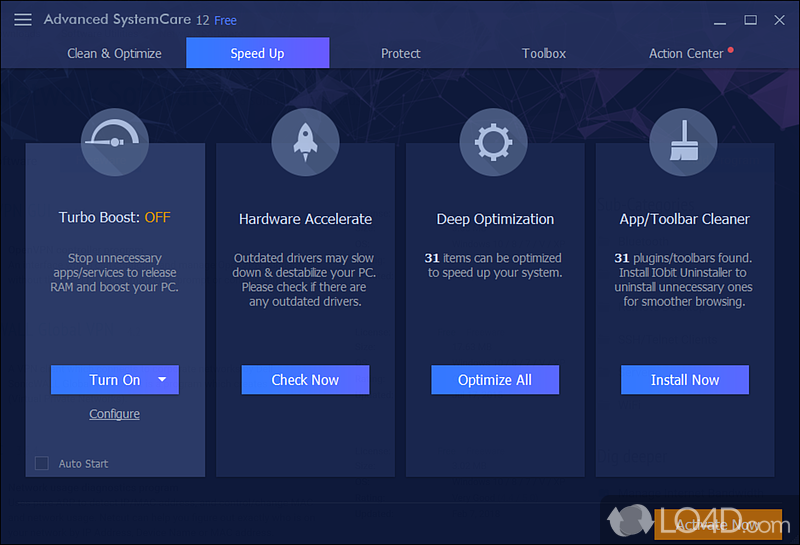800x545 pixels.
Task: Select the Speed Up tab
Action: pyautogui.click(x=257, y=53)
